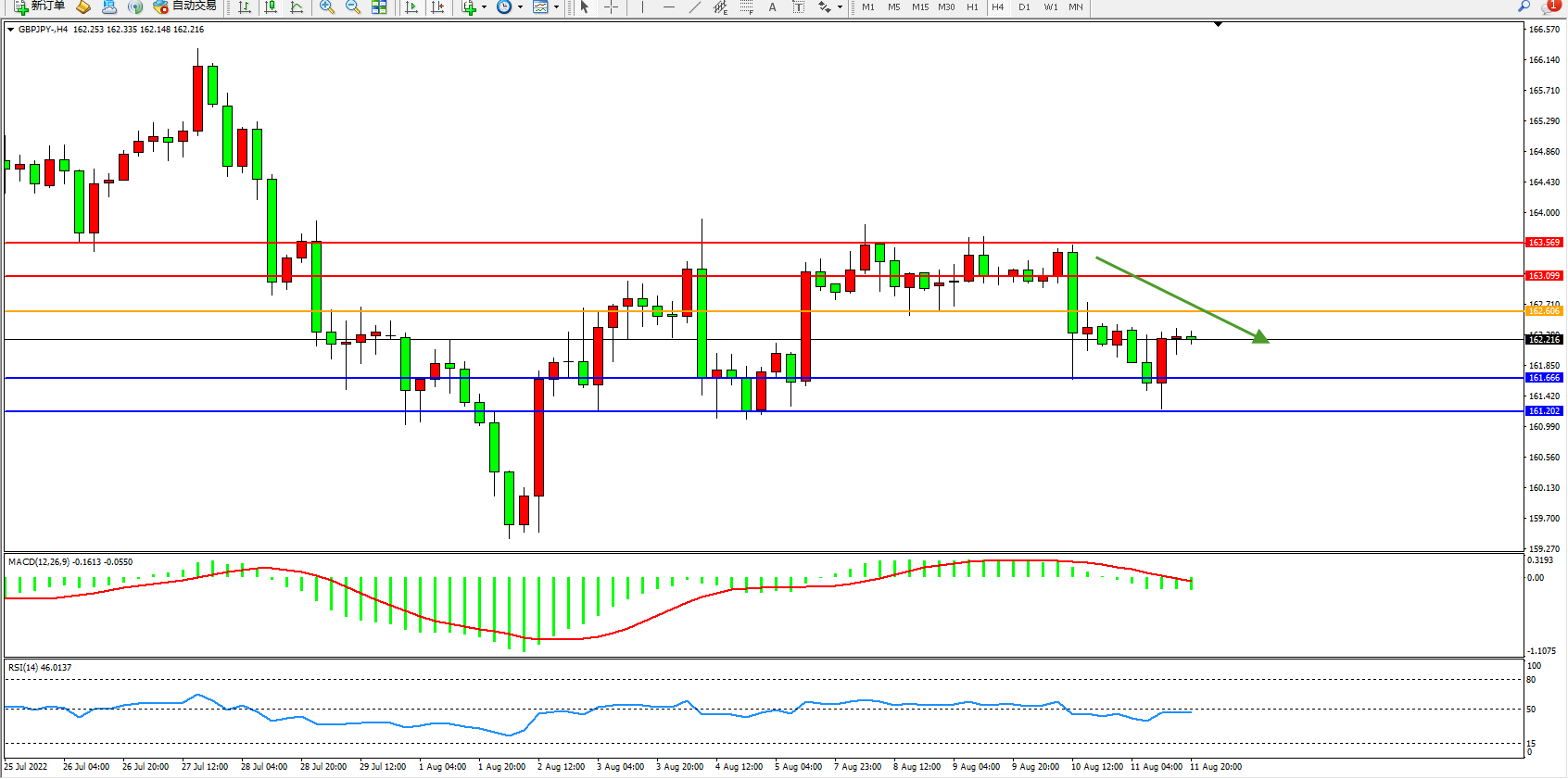Toggle chart auto scroll
This screenshot has height=779, width=1568.
[x=412, y=7]
